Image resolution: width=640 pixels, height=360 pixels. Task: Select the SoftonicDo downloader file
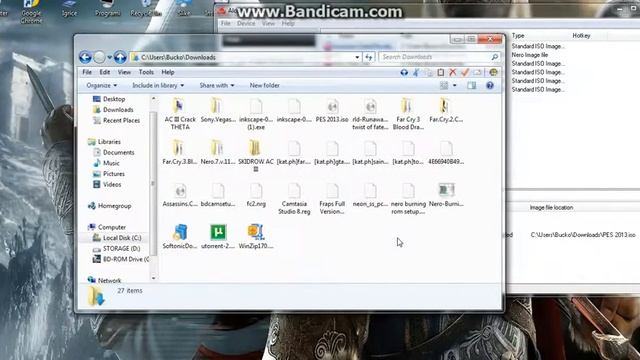(180, 237)
